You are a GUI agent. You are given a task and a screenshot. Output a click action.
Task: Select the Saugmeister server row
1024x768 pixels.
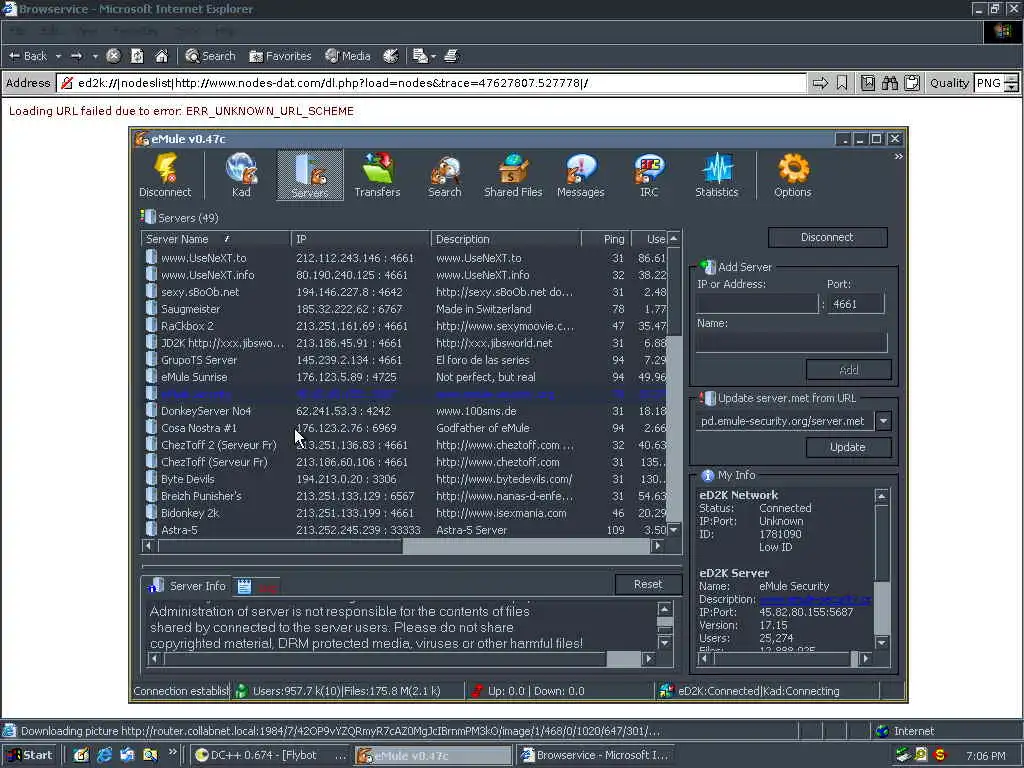pyautogui.click(x=405, y=309)
